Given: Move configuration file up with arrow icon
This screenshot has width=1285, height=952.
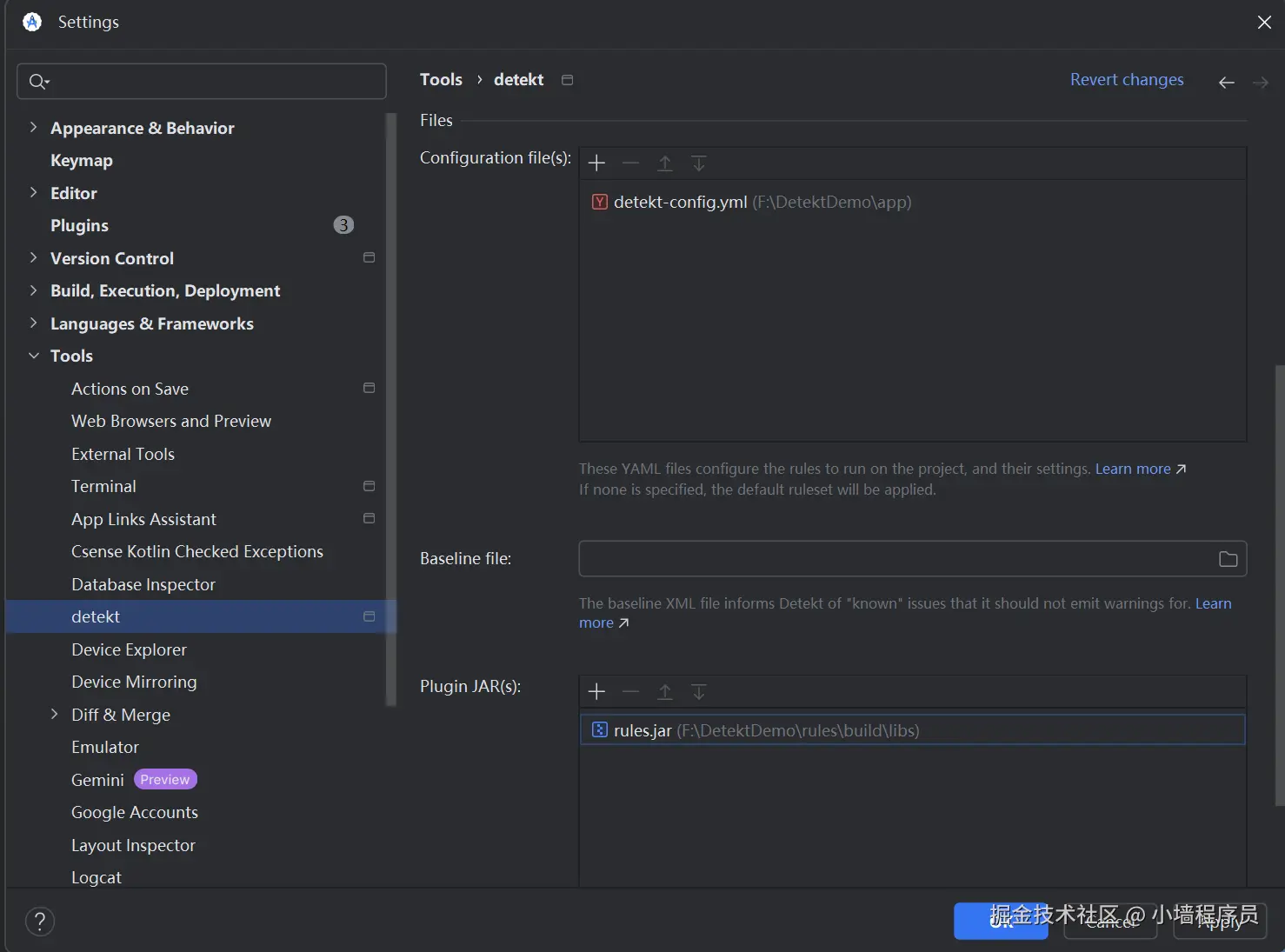Looking at the screenshot, I should point(665,163).
